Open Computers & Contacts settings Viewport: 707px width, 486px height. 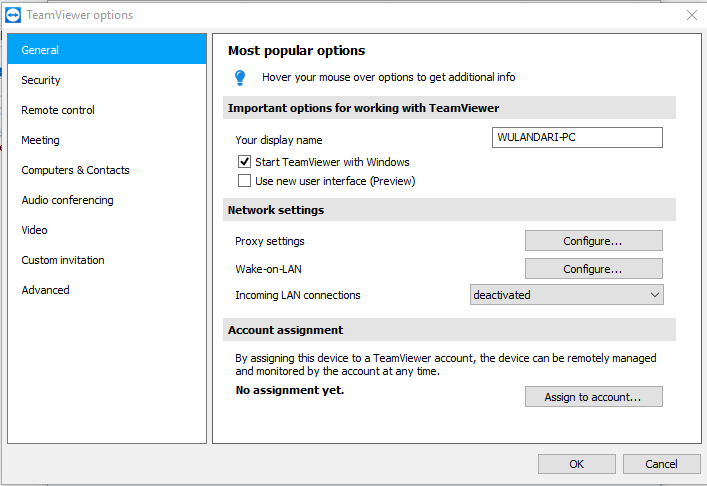(x=107, y=170)
